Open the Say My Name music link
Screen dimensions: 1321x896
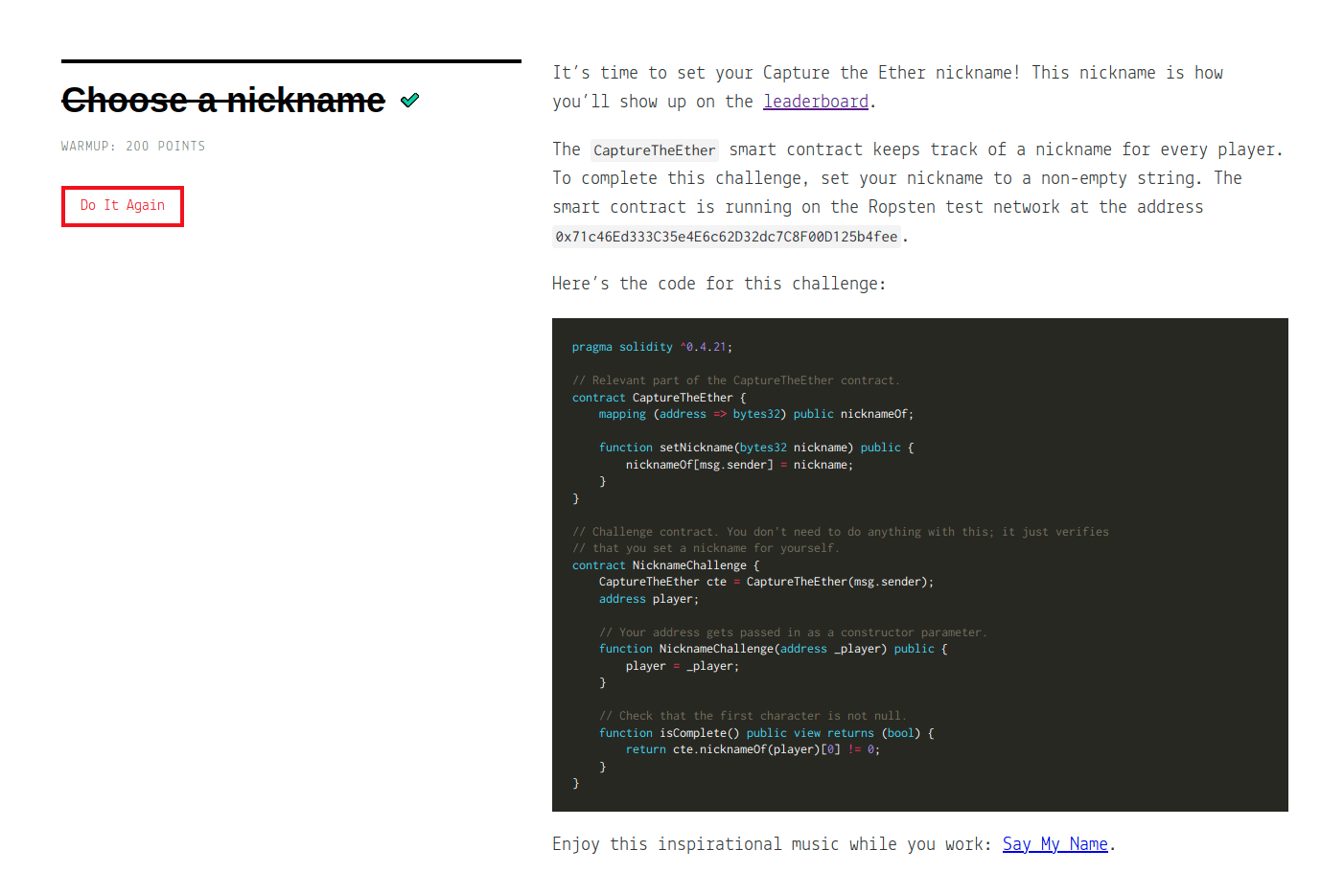click(x=1055, y=844)
